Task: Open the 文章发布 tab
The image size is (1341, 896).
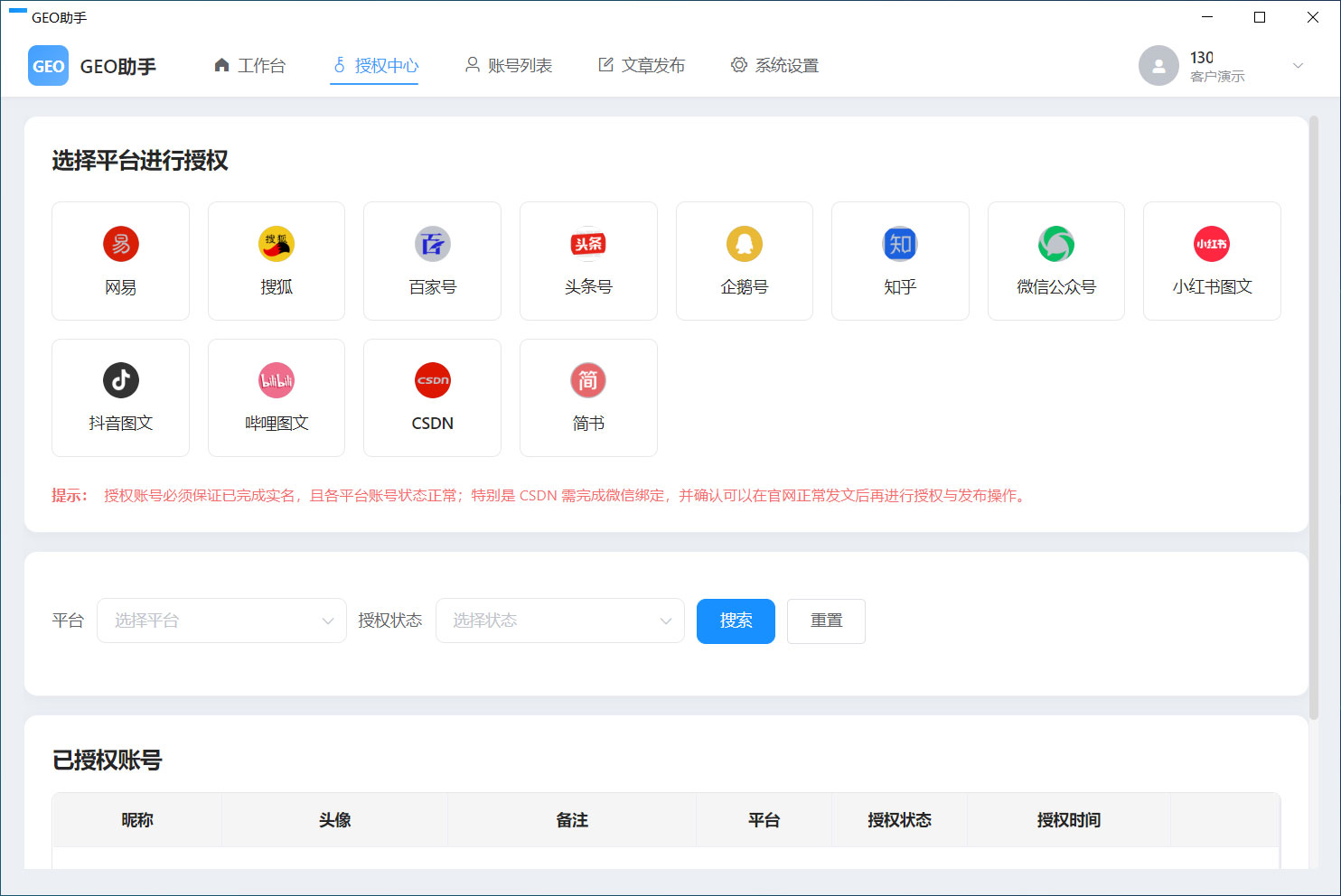Action: coord(642,65)
